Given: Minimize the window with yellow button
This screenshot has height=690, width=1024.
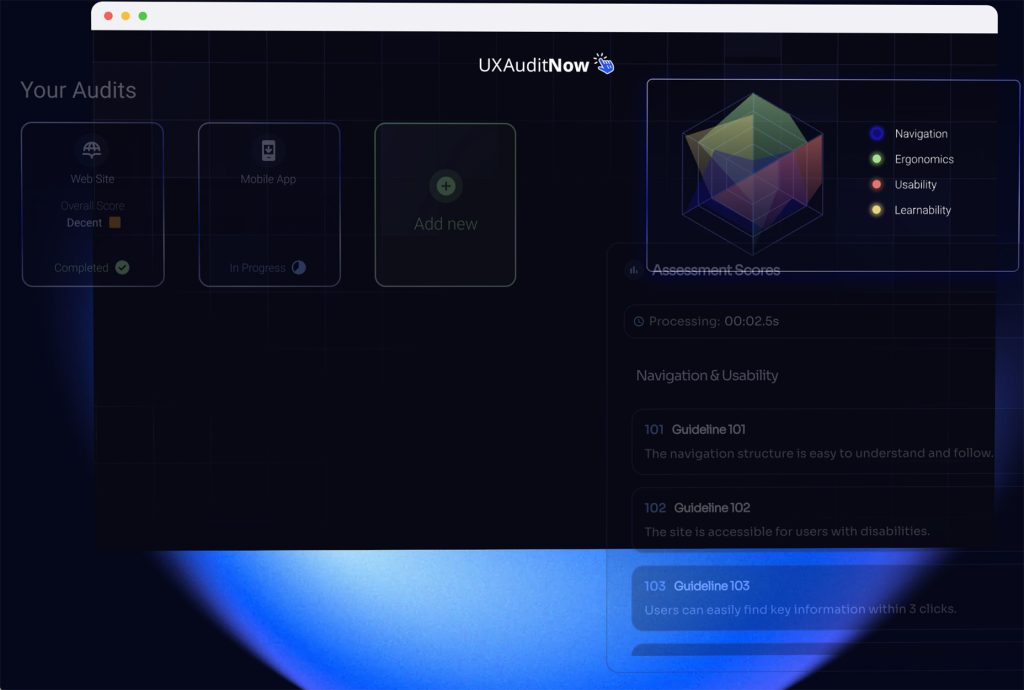Looking at the screenshot, I should tap(125, 16).
